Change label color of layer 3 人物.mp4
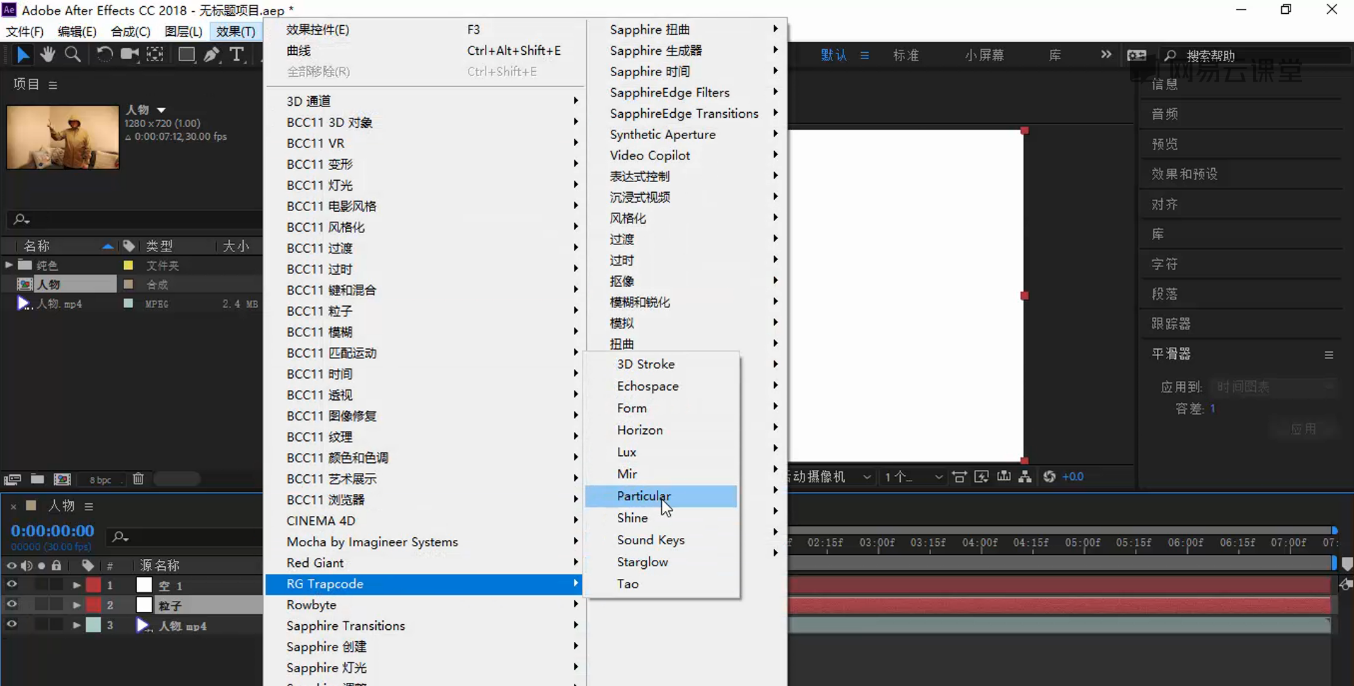Viewport: 1354px width, 686px height. coord(93,625)
